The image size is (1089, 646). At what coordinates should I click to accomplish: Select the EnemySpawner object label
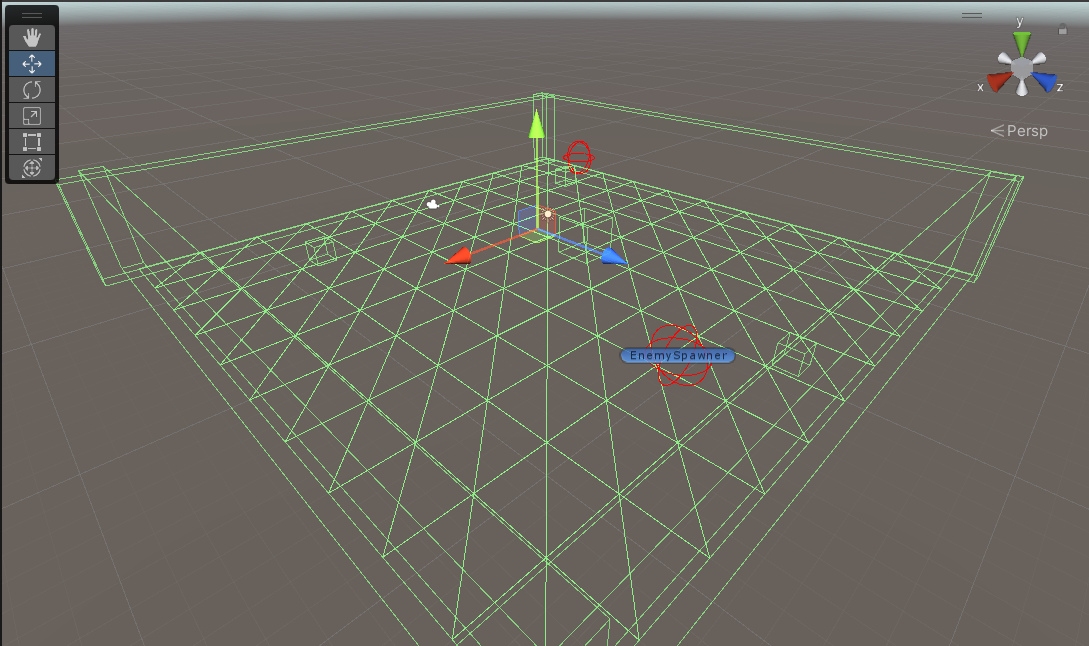tap(678, 356)
